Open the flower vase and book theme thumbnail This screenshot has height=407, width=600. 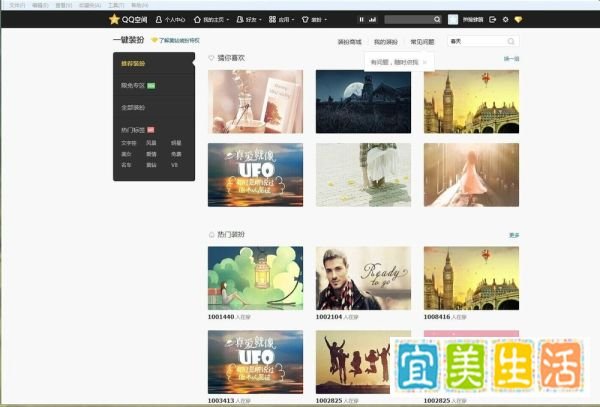click(255, 101)
